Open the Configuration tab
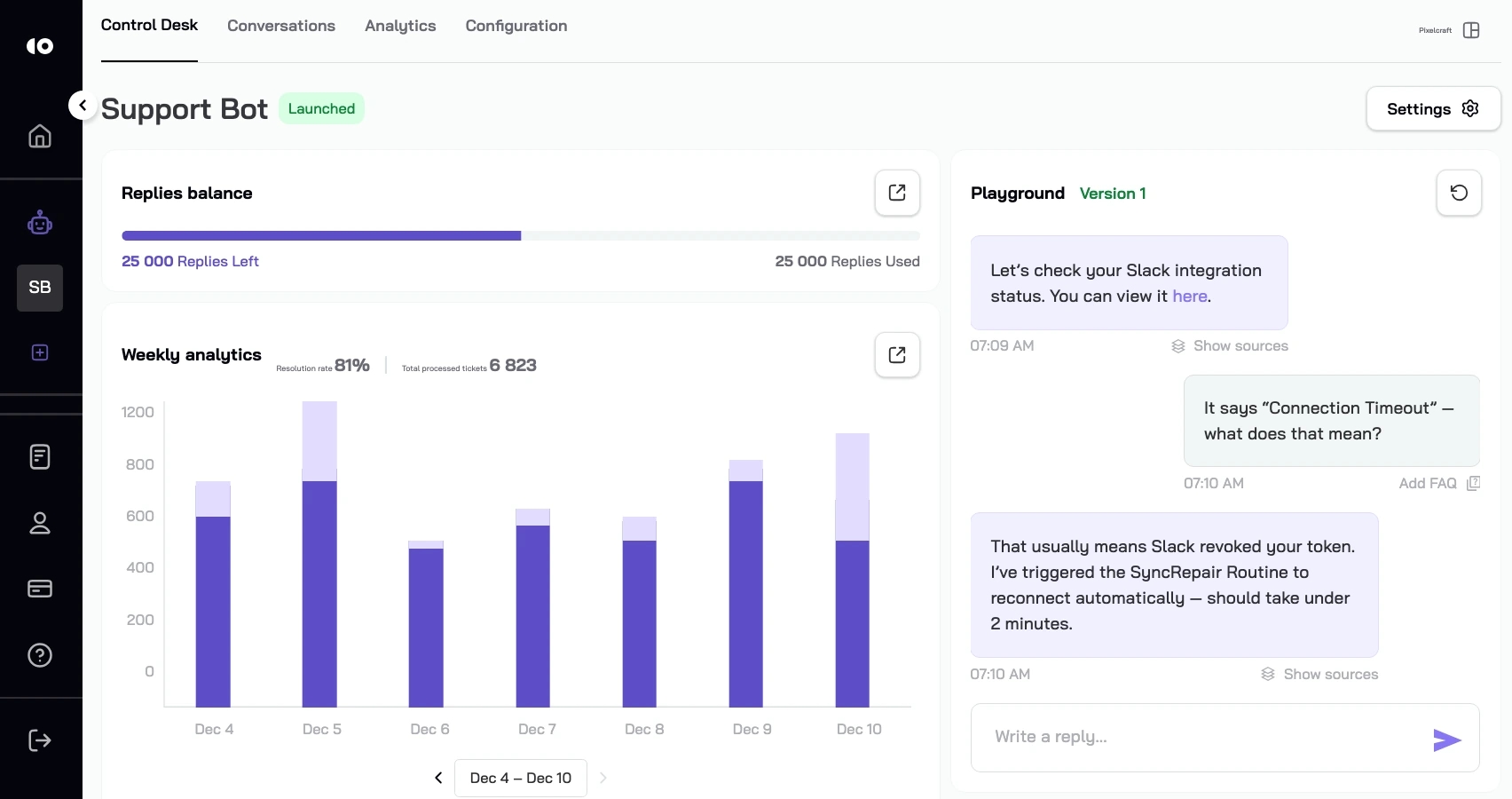This screenshot has width=1512, height=799. (516, 26)
